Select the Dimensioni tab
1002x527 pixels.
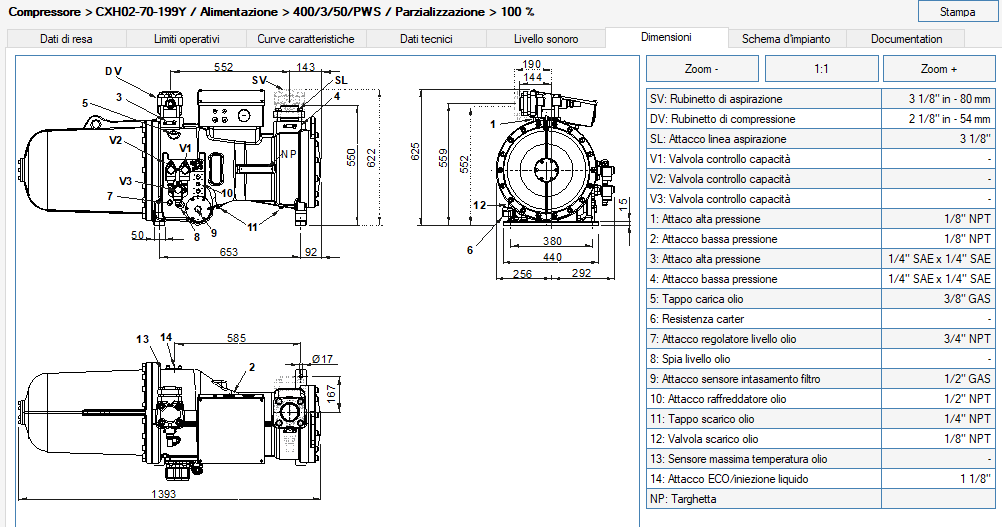[667, 37]
